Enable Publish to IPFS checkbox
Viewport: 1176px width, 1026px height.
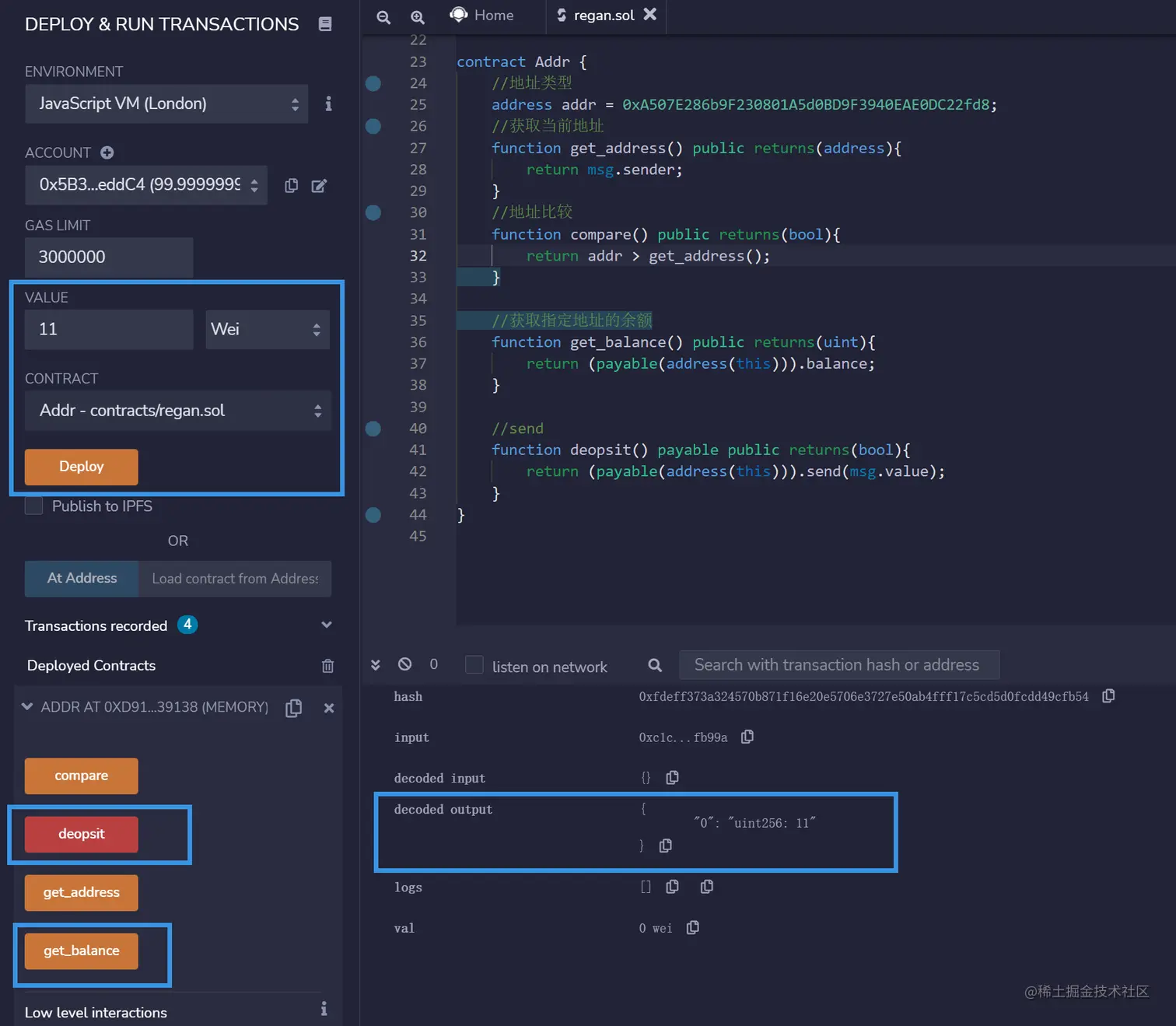click(x=33, y=506)
